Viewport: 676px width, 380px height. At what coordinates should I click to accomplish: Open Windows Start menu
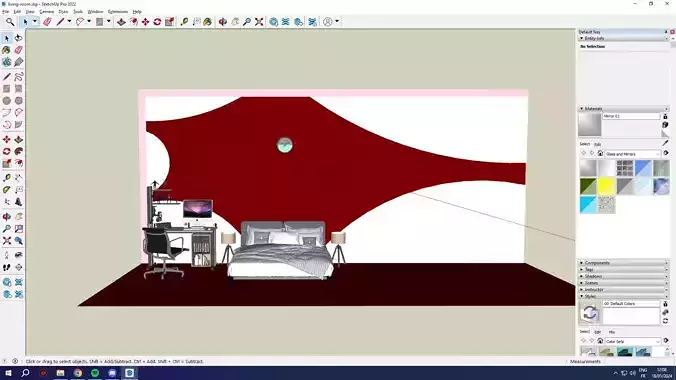[8, 373]
